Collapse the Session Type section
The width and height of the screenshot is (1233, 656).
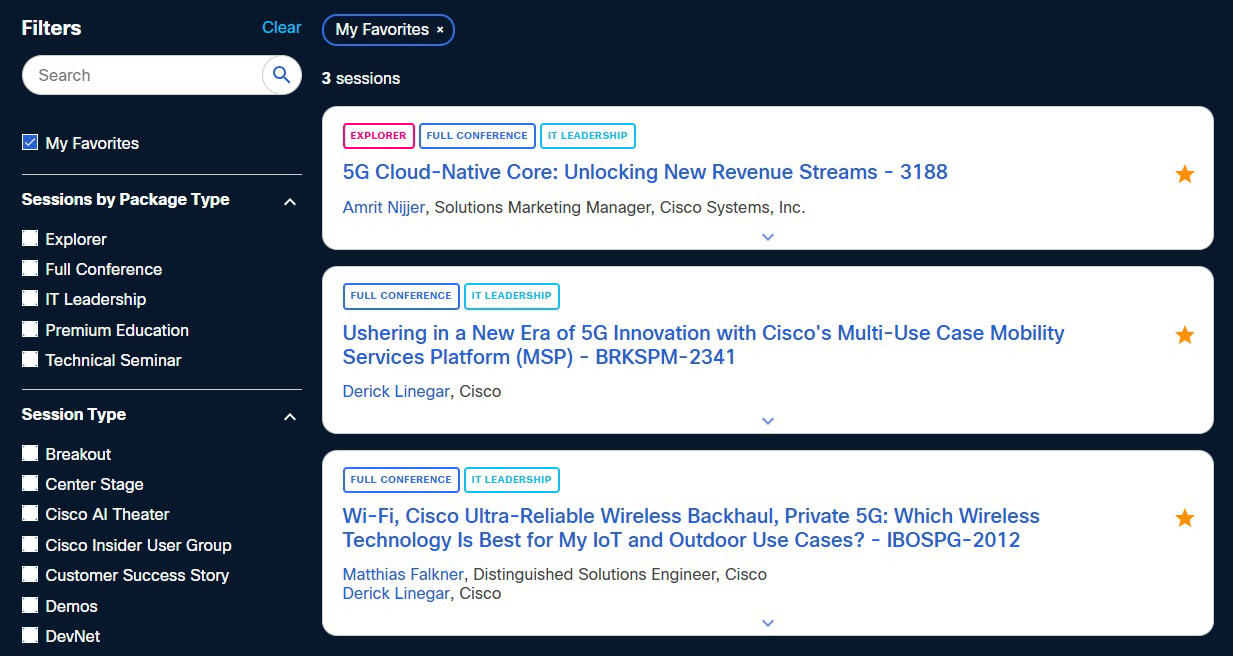(290, 417)
